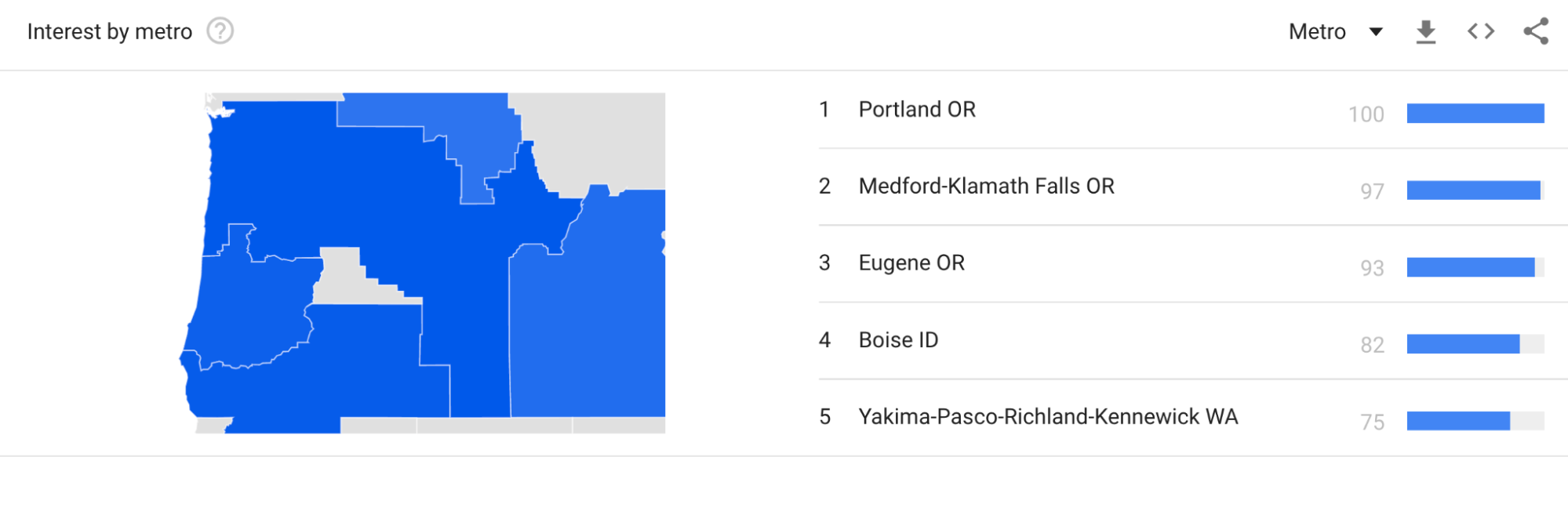Select Yakima-Pasco-Richland-Kennewick WA
Image resolution: width=1568 pixels, height=522 pixels.
1049,416
